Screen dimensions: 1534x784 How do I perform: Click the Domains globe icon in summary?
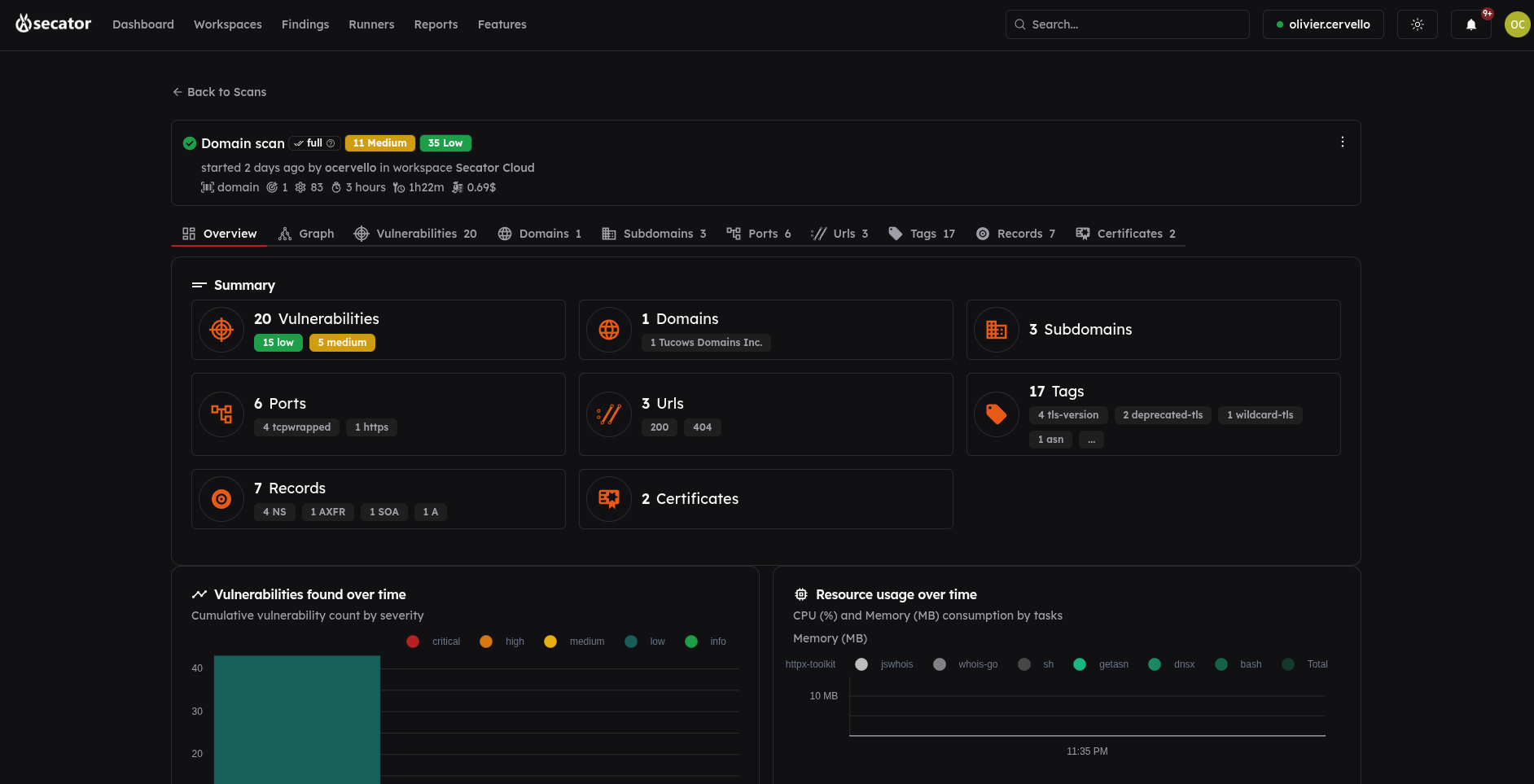tap(609, 330)
